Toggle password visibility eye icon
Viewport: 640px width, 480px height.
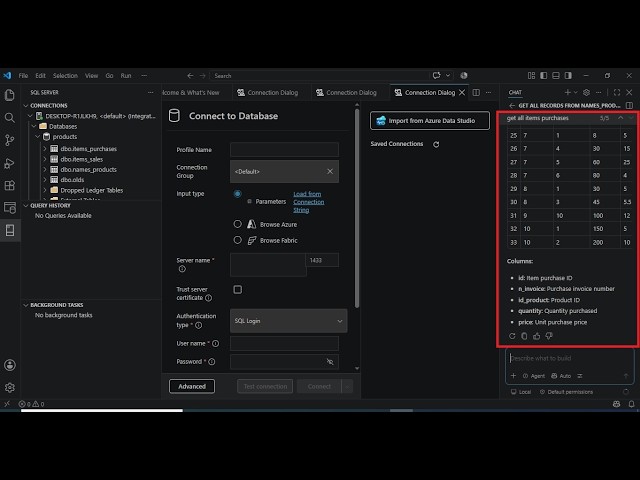click(x=330, y=362)
